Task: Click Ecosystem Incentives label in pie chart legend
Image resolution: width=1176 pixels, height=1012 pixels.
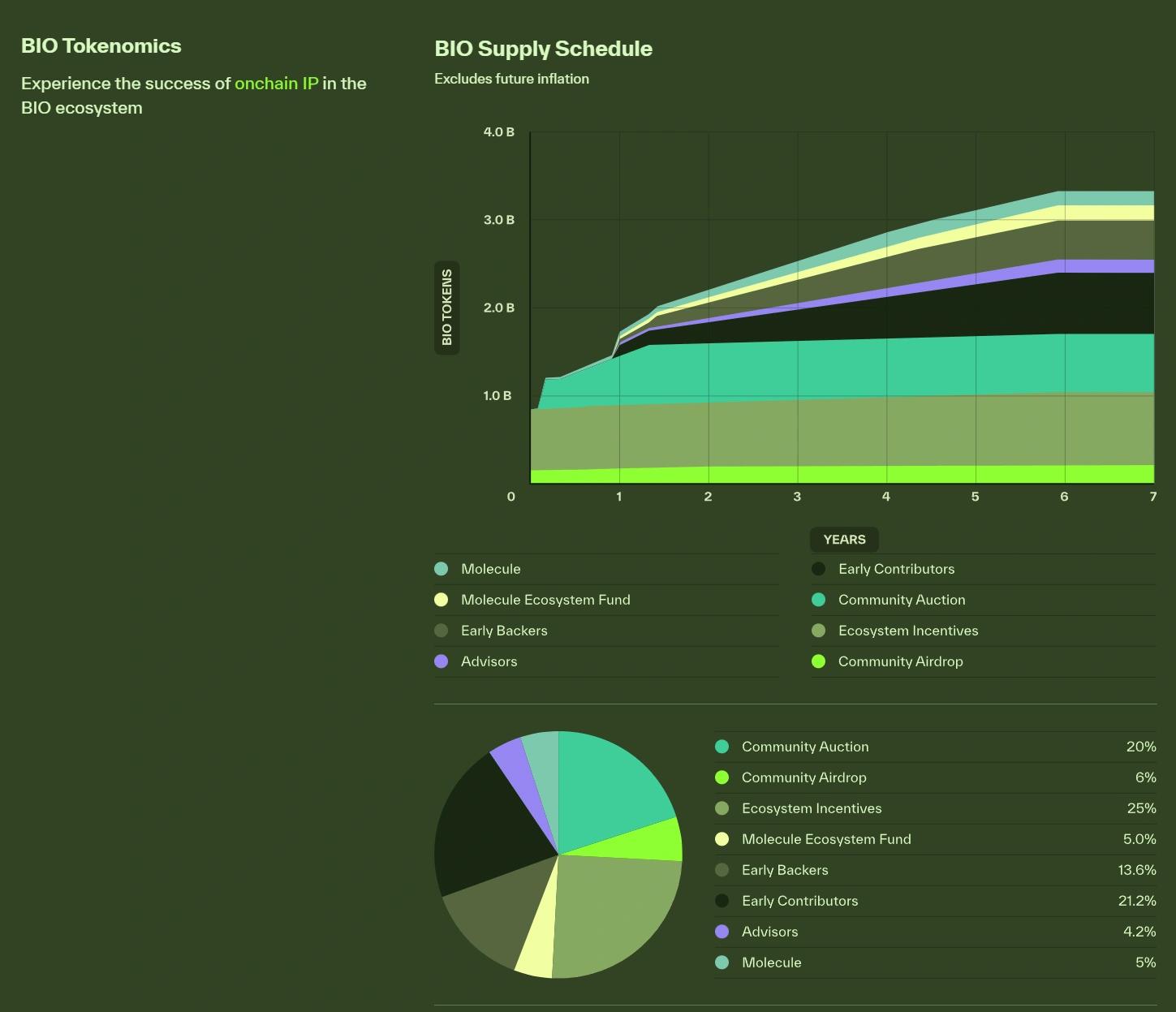Action: tap(812, 808)
